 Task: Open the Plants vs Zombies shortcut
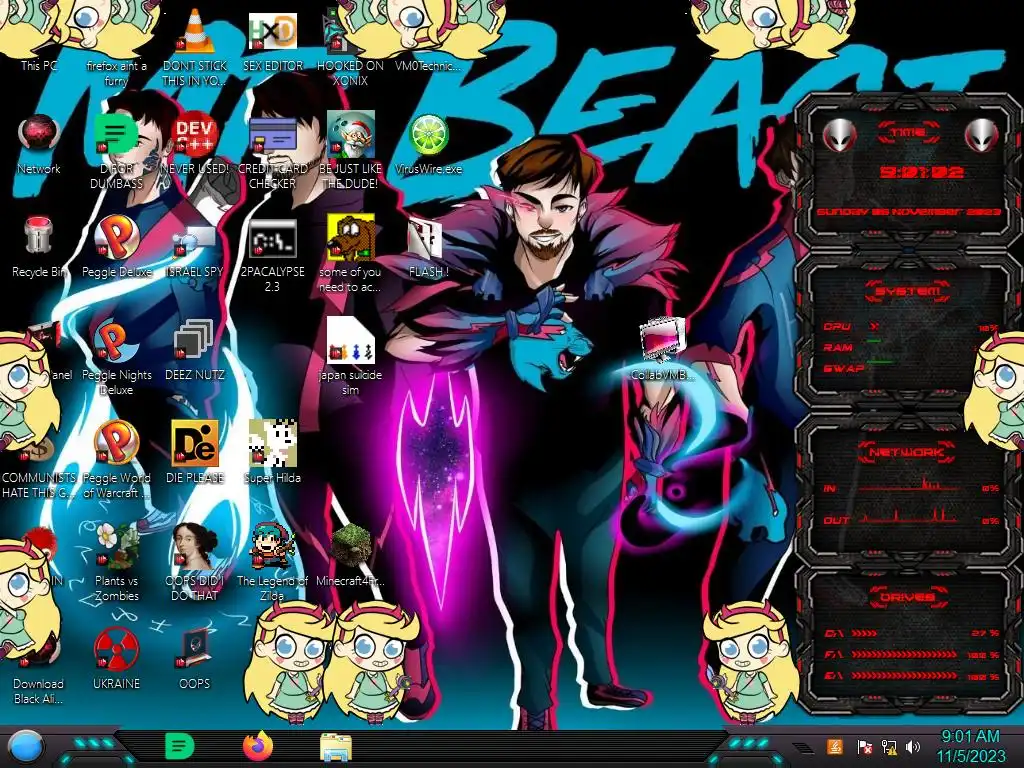(x=116, y=563)
